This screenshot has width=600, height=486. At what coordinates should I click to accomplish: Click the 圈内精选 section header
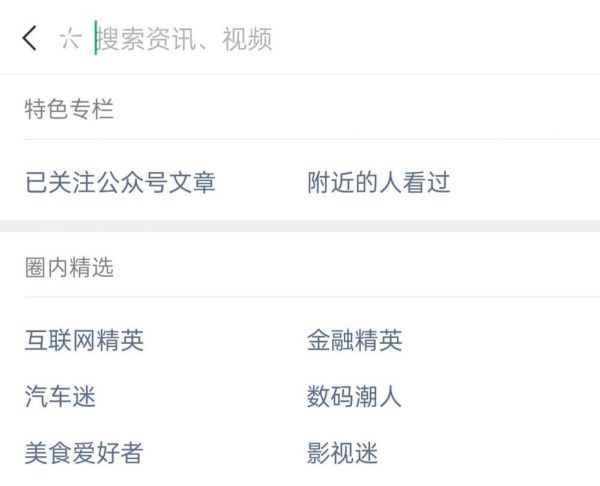(69, 267)
